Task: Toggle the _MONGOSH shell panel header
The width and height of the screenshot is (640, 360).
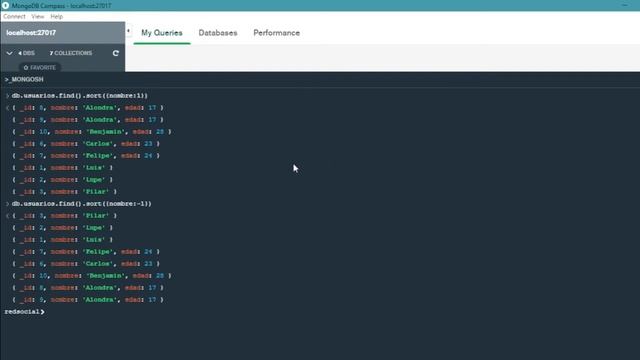Action: [24, 79]
